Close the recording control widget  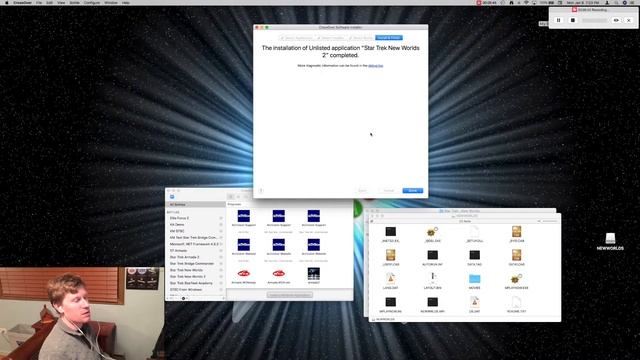629,20
